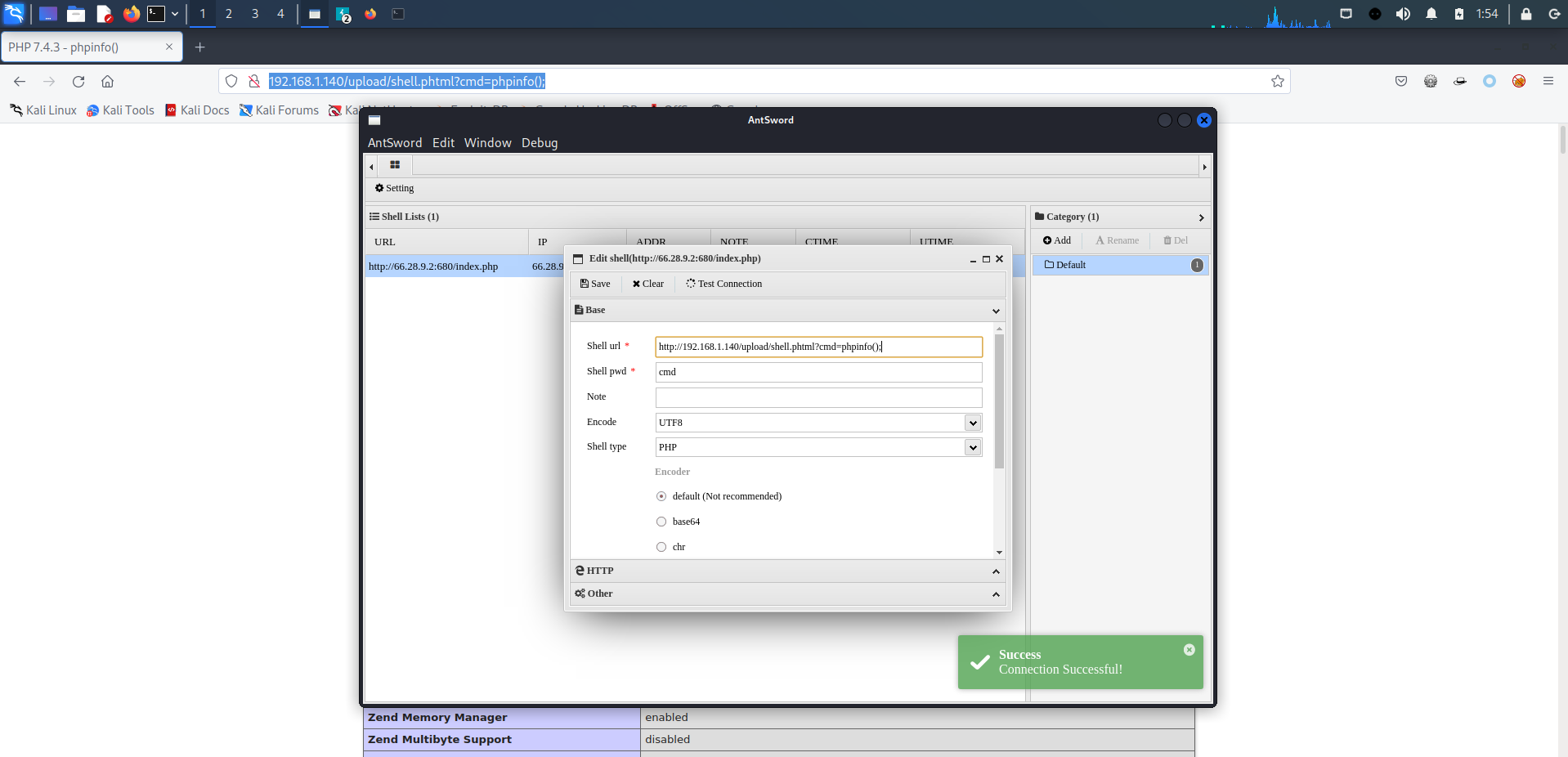Close the Success notification
The height and width of the screenshot is (757, 1568).
(1189, 650)
